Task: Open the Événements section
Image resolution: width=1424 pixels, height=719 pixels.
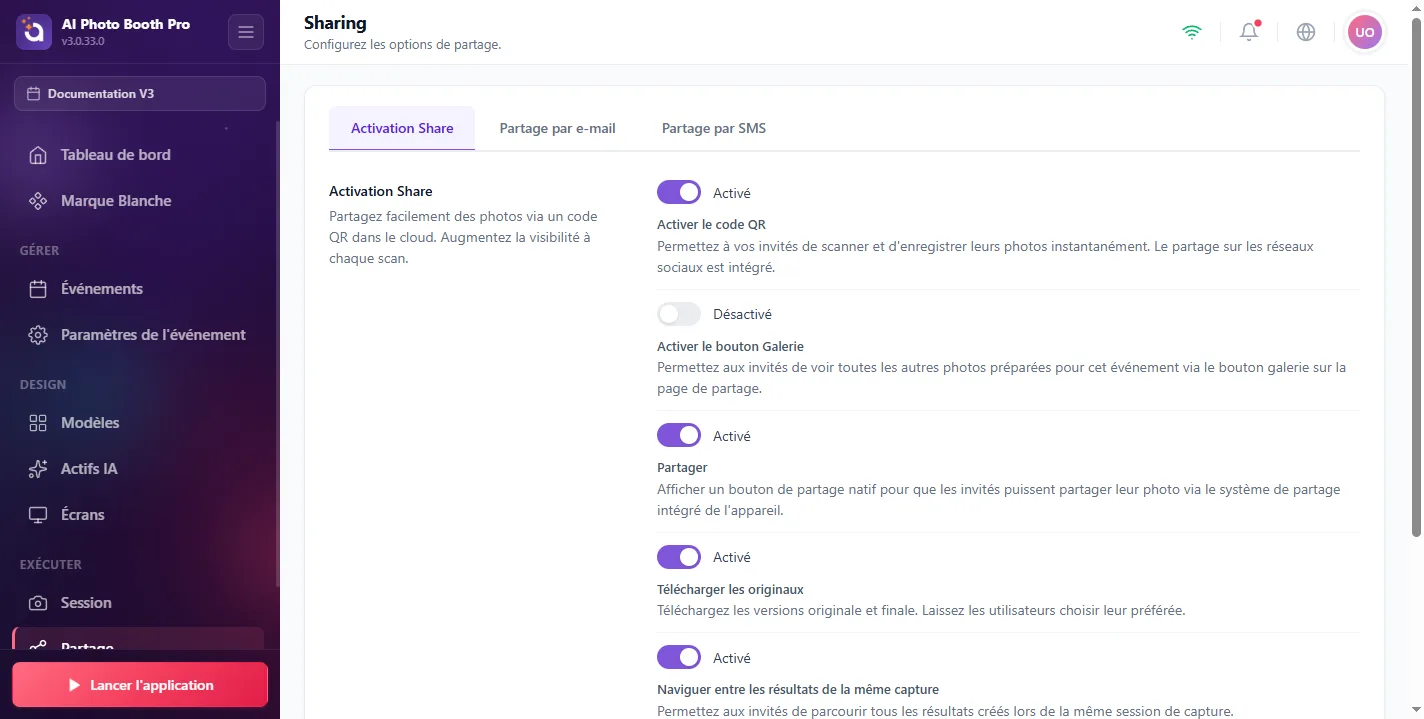Action: click(x=138, y=289)
